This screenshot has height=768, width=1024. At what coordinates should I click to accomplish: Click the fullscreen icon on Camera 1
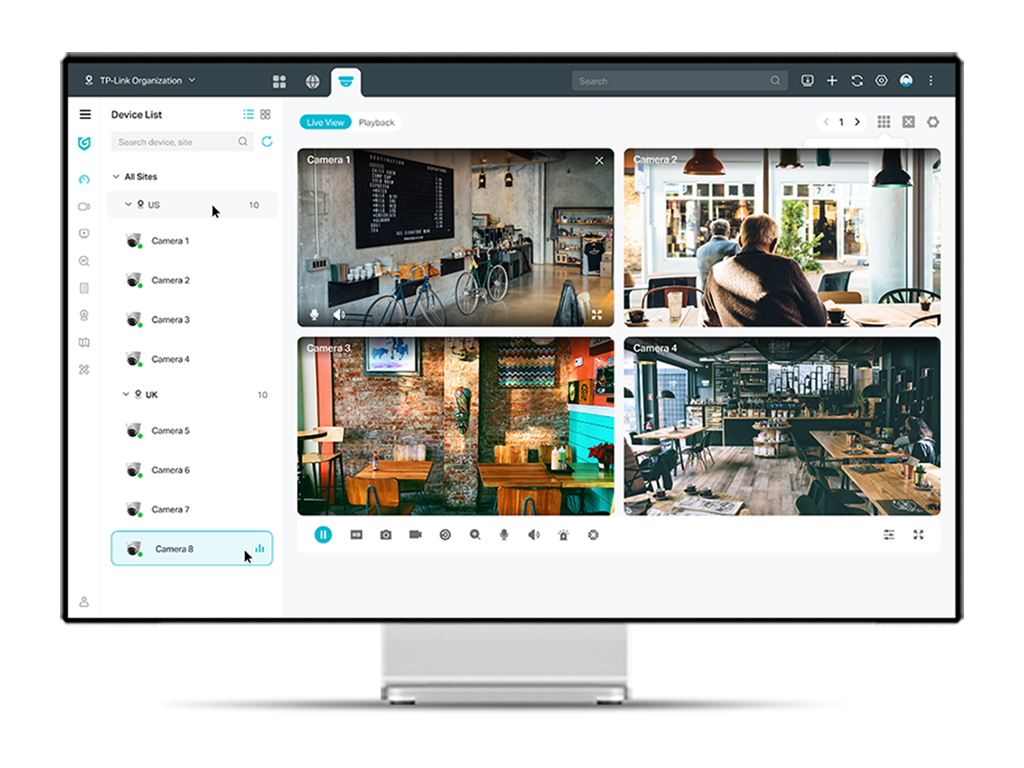point(597,314)
